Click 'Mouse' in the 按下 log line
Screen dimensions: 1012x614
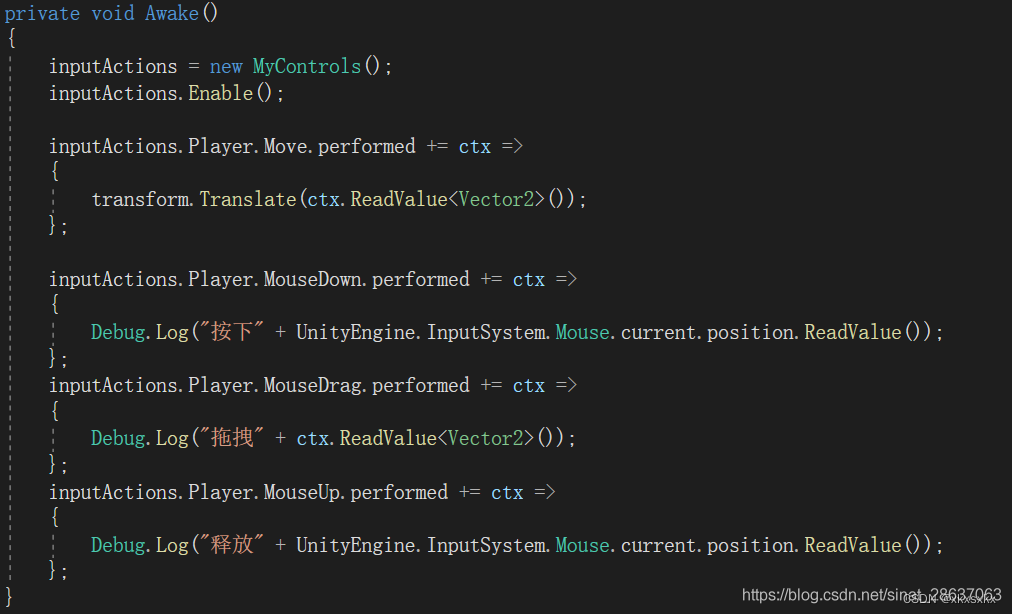tap(582, 333)
